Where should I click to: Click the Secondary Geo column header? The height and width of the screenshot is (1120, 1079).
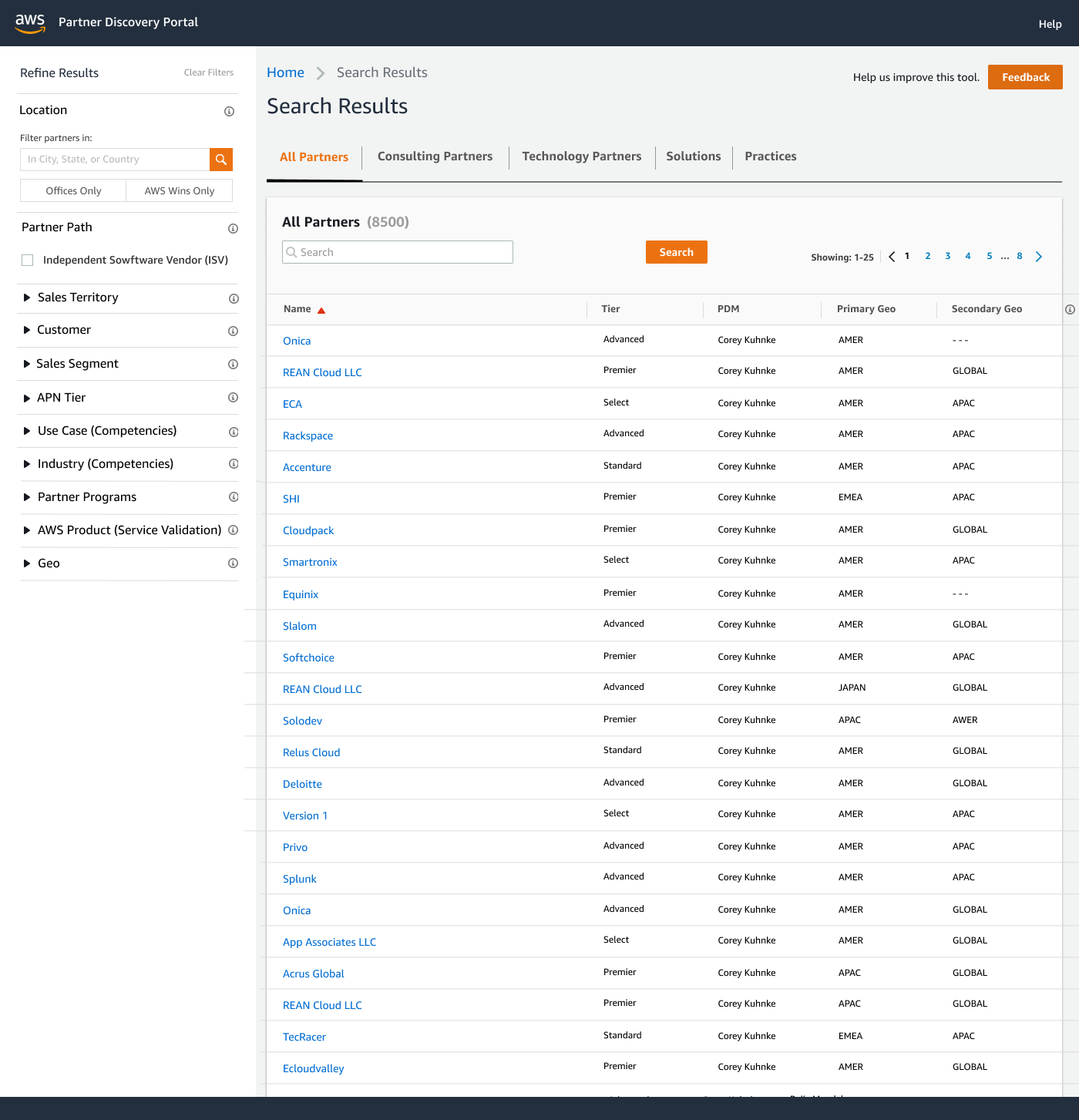987,309
